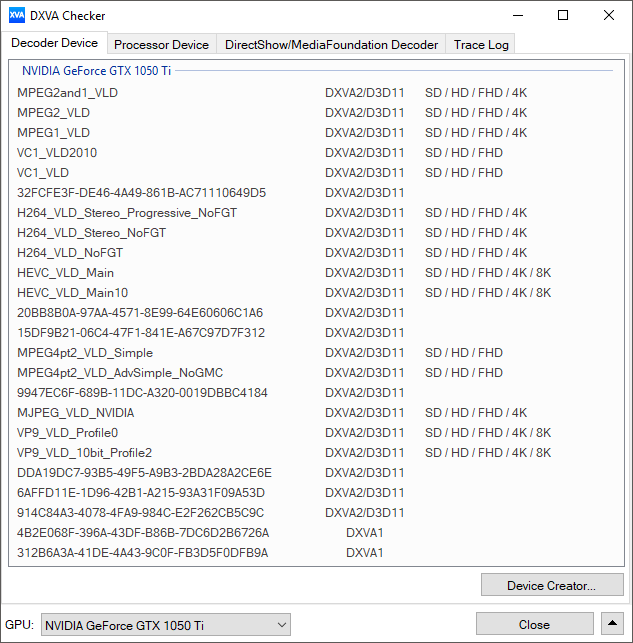
Task: Click the resolution list of MJPEG_VLD_NVIDIA
Action: (476, 413)
